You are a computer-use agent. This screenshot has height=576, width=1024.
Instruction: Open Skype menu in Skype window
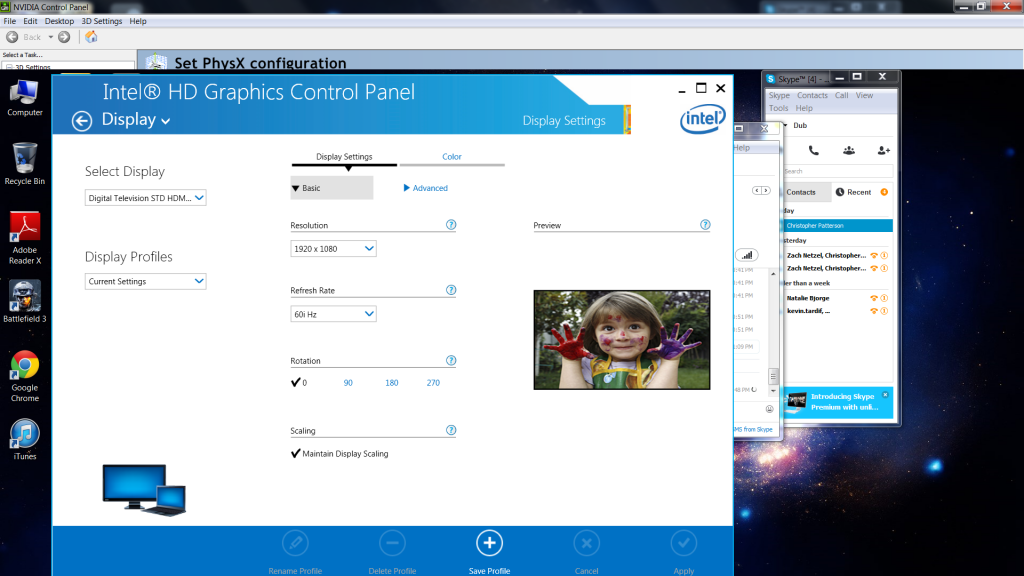tap(779, 95)
